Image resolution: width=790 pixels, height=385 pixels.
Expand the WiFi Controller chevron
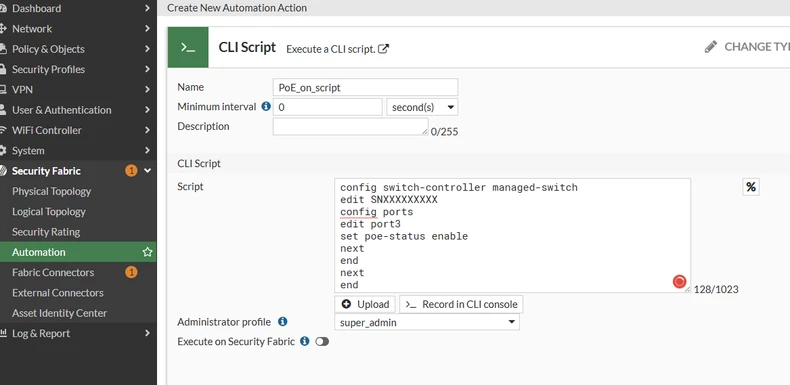point(147,130)
